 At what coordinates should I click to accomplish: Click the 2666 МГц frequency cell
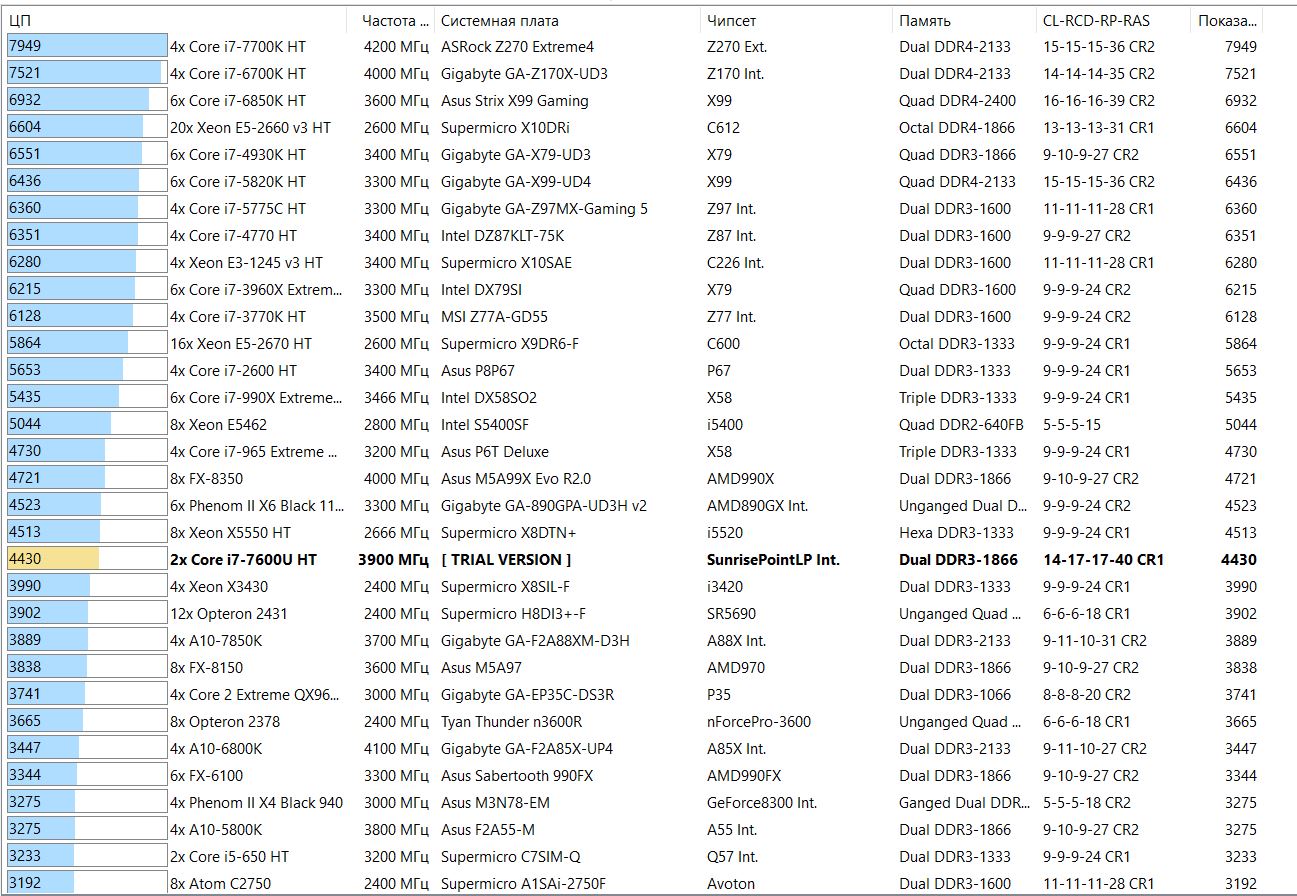point(396,533)
